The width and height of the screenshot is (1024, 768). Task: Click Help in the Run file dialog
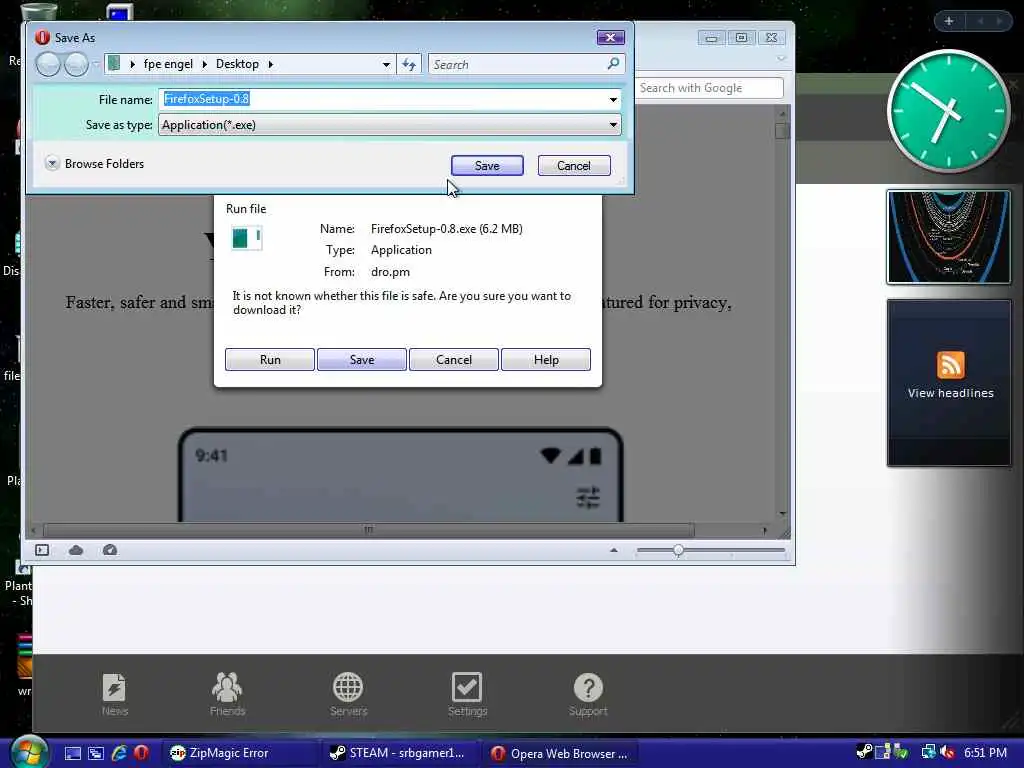click(546, 360)
